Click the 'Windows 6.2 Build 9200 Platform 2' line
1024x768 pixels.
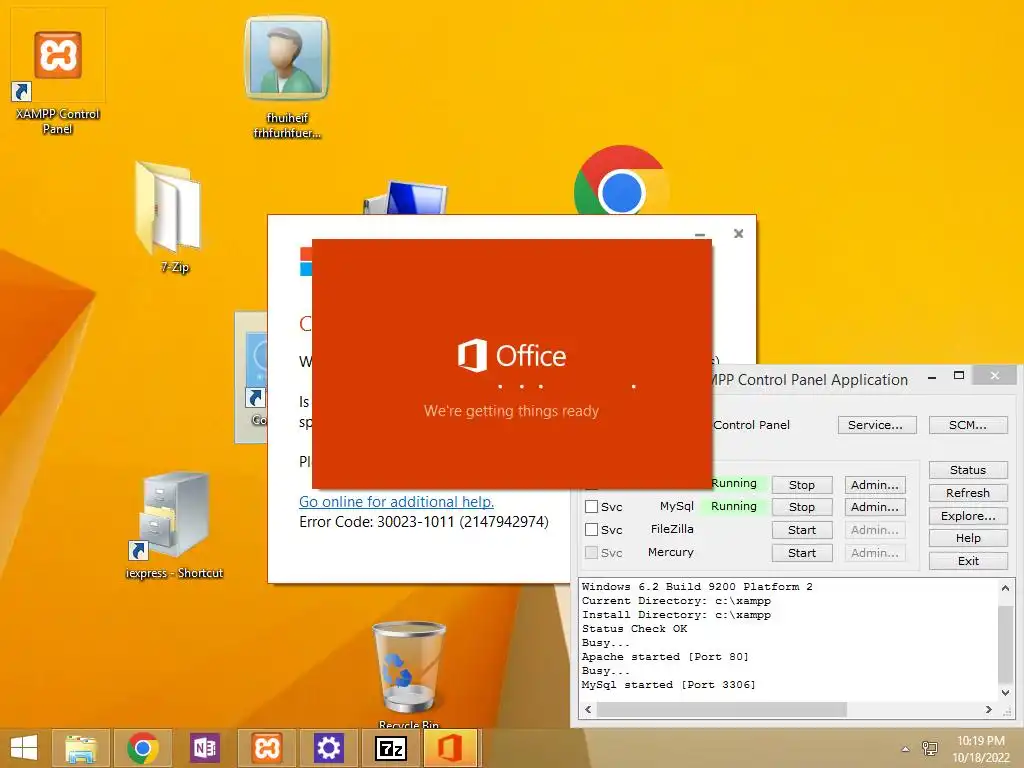coord(697,587)
